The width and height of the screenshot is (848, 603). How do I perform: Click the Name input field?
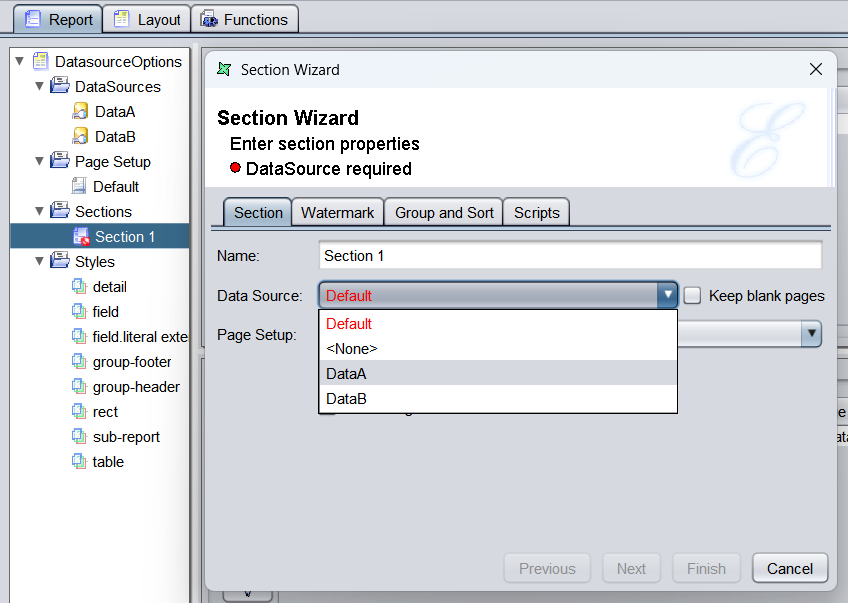[570, 256]
